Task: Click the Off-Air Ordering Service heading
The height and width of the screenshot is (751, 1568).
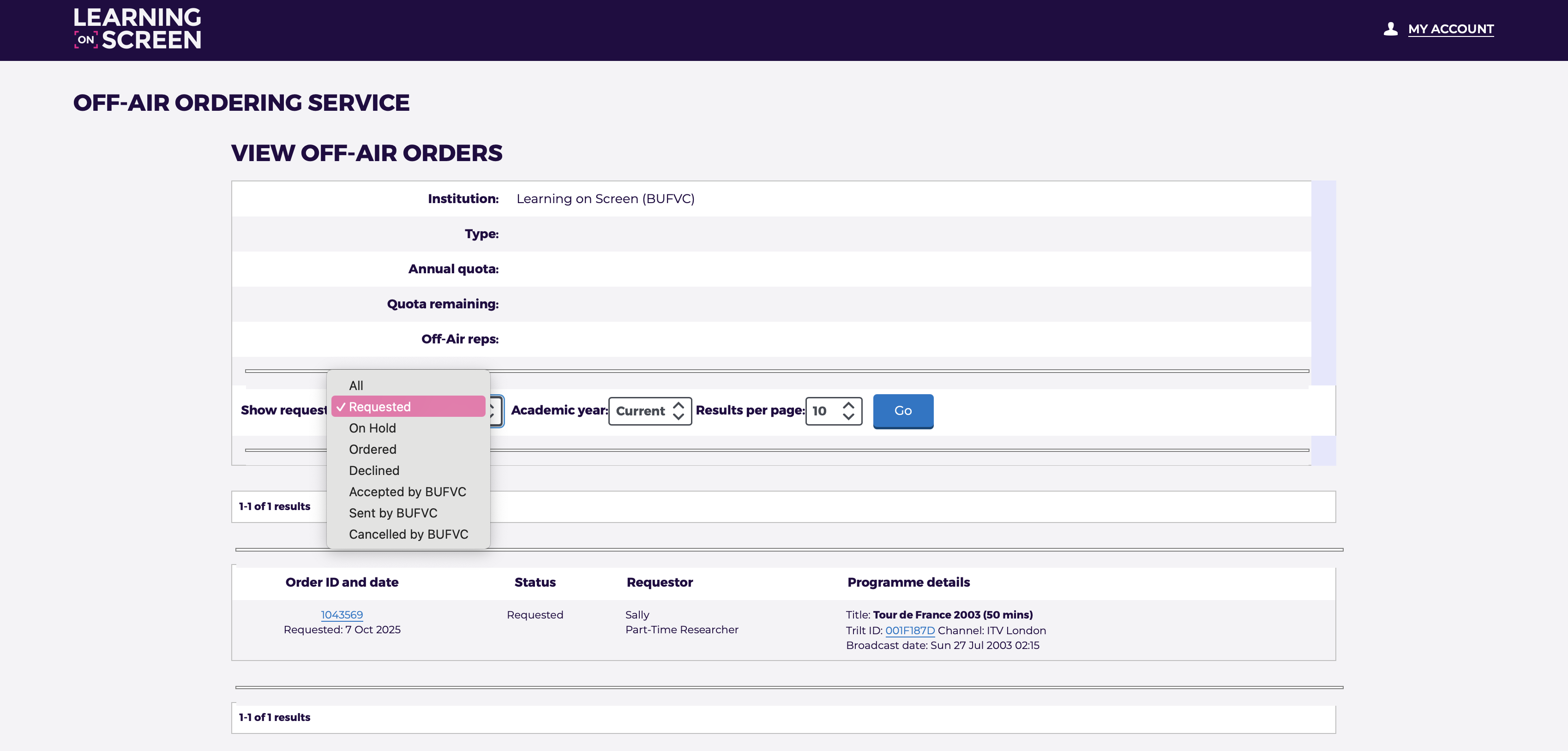Action: coord(242,103)
